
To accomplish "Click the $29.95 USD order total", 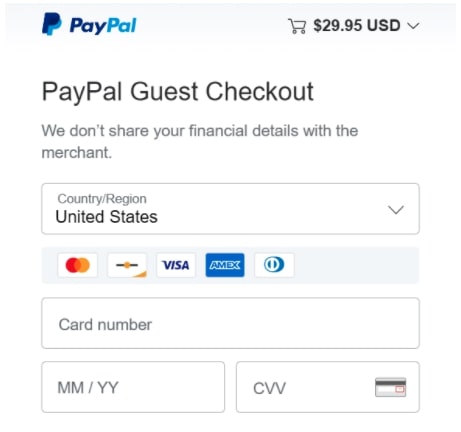I will 357,25.
